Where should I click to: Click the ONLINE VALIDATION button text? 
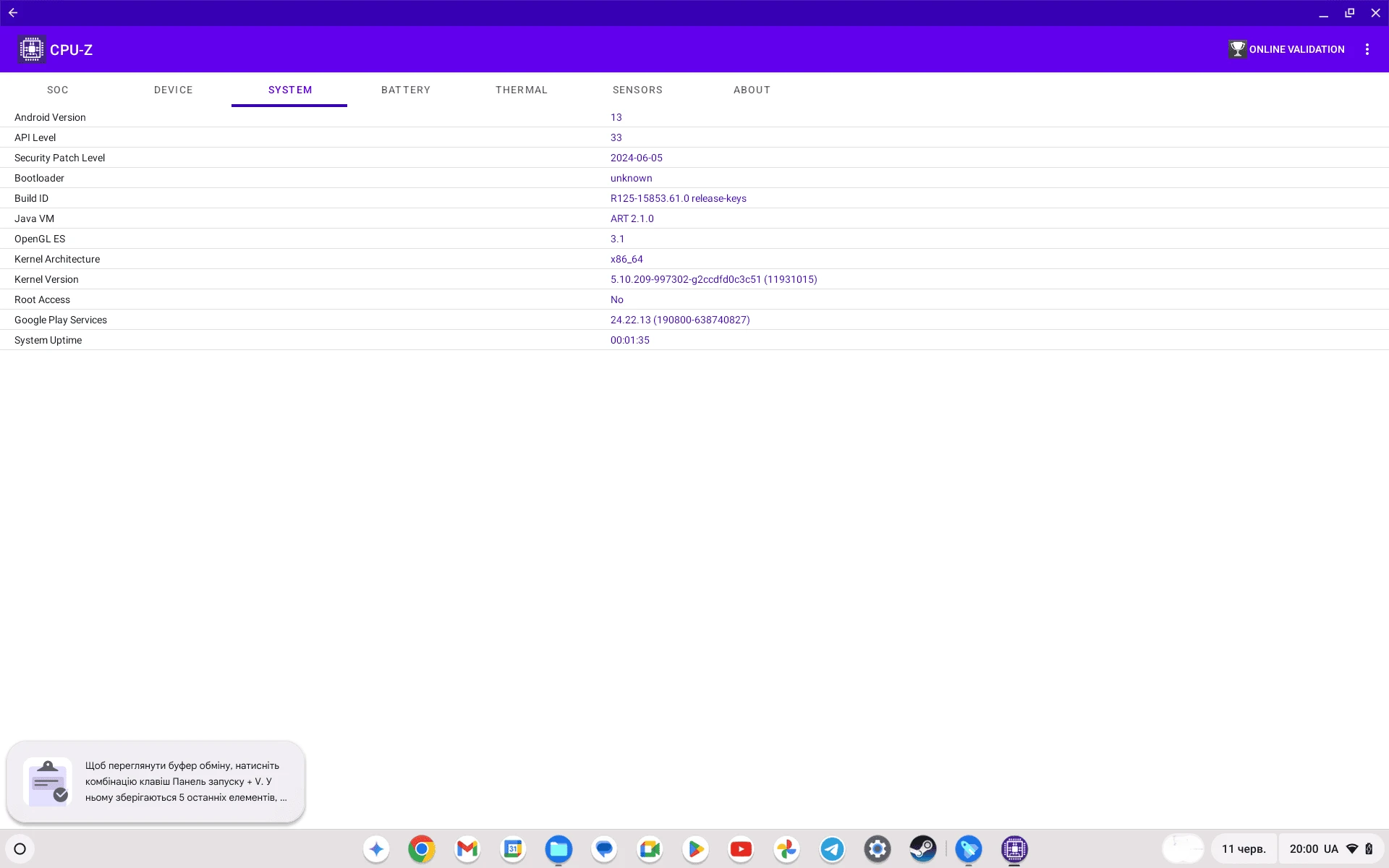pos(1296,49)
